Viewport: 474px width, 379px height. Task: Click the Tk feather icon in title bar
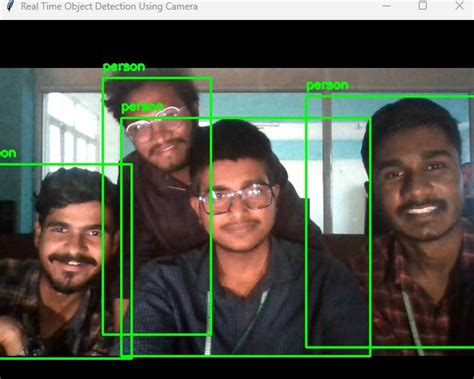point(10,5)
